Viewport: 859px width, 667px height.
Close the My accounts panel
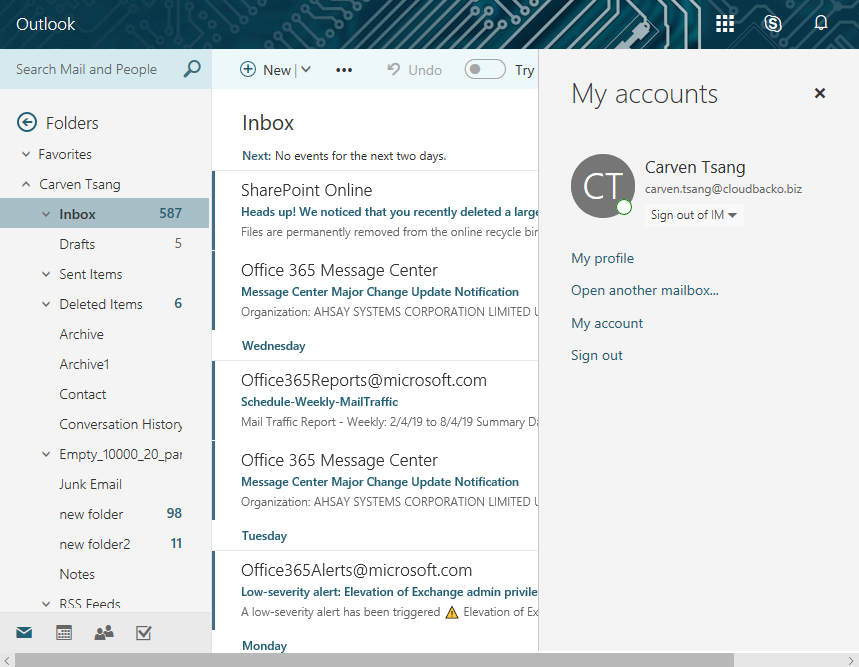(820, 93)
